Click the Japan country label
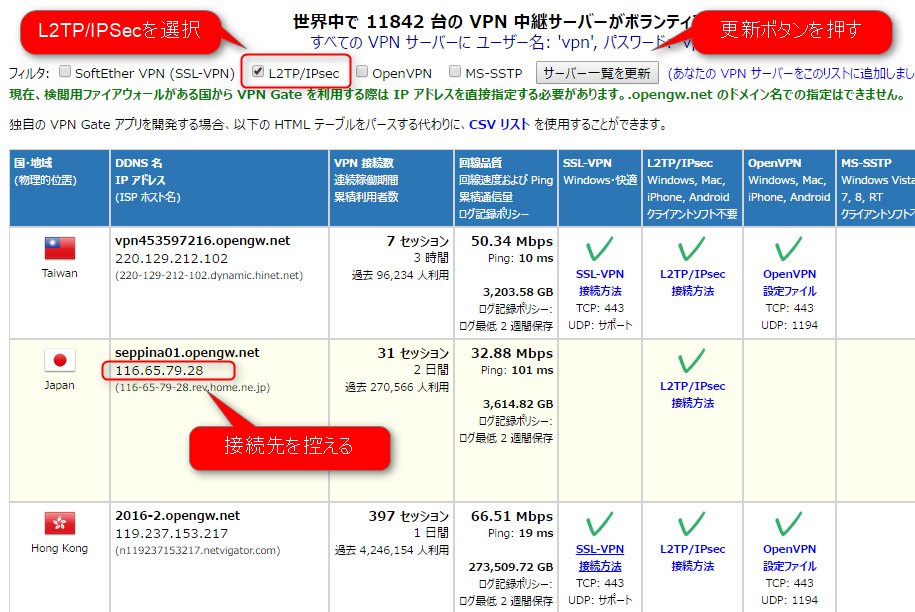This screenshot has height=612, width=915. point(60,385)
